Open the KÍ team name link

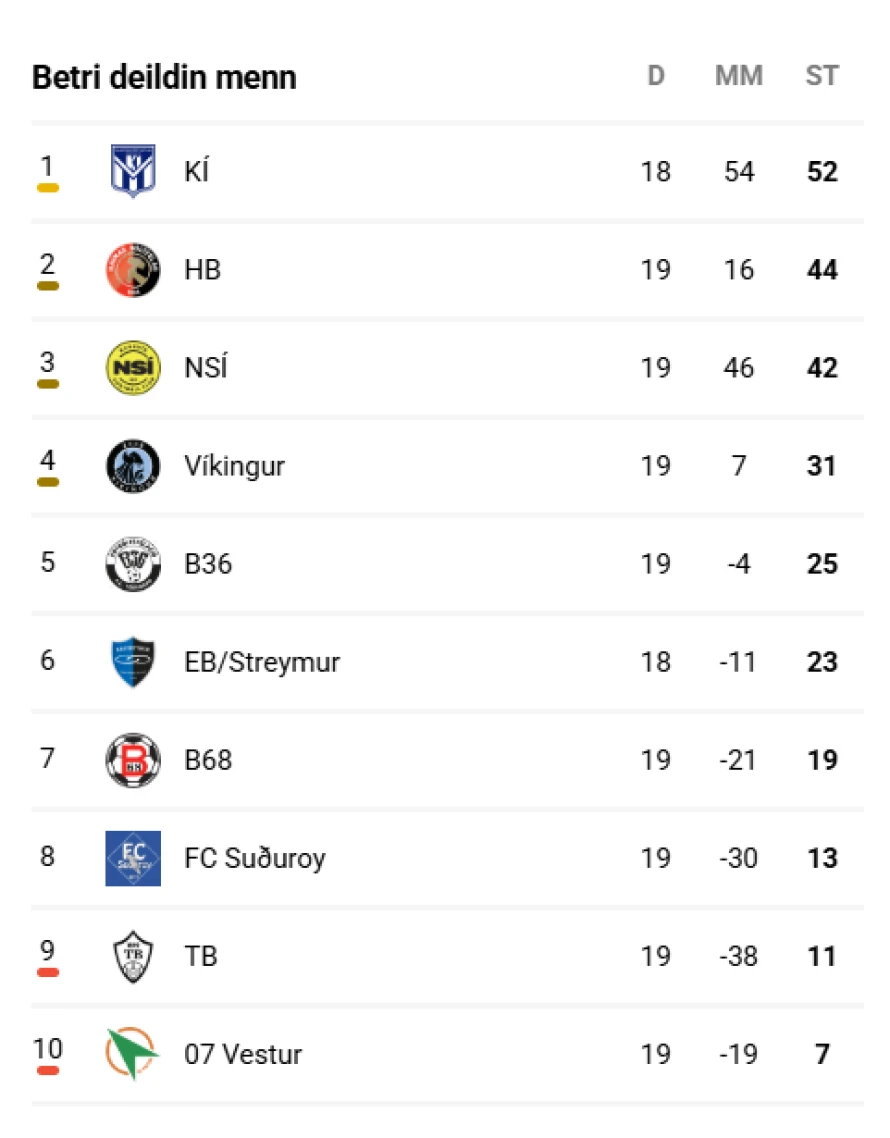(x=197, y=171)
